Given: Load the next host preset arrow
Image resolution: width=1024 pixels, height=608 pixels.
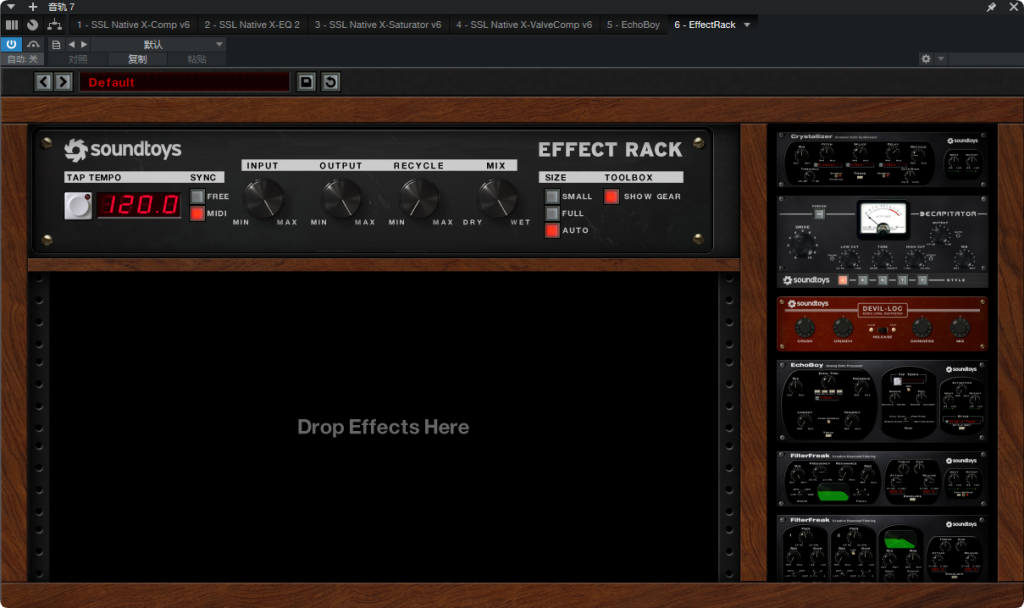Looking at the screenshot, I should [x=84, y=44].
